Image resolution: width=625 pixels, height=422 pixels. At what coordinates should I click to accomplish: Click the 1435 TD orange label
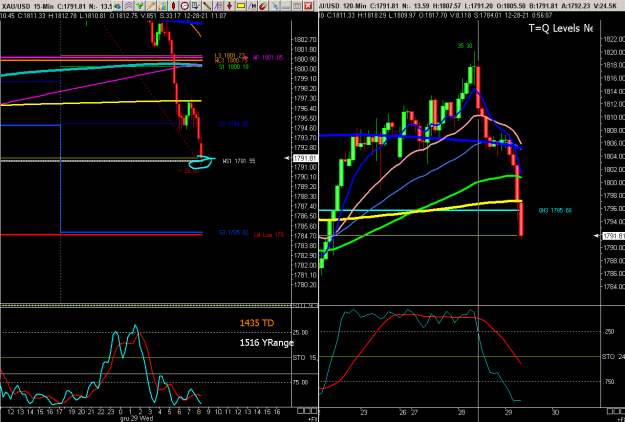[257, 323]
